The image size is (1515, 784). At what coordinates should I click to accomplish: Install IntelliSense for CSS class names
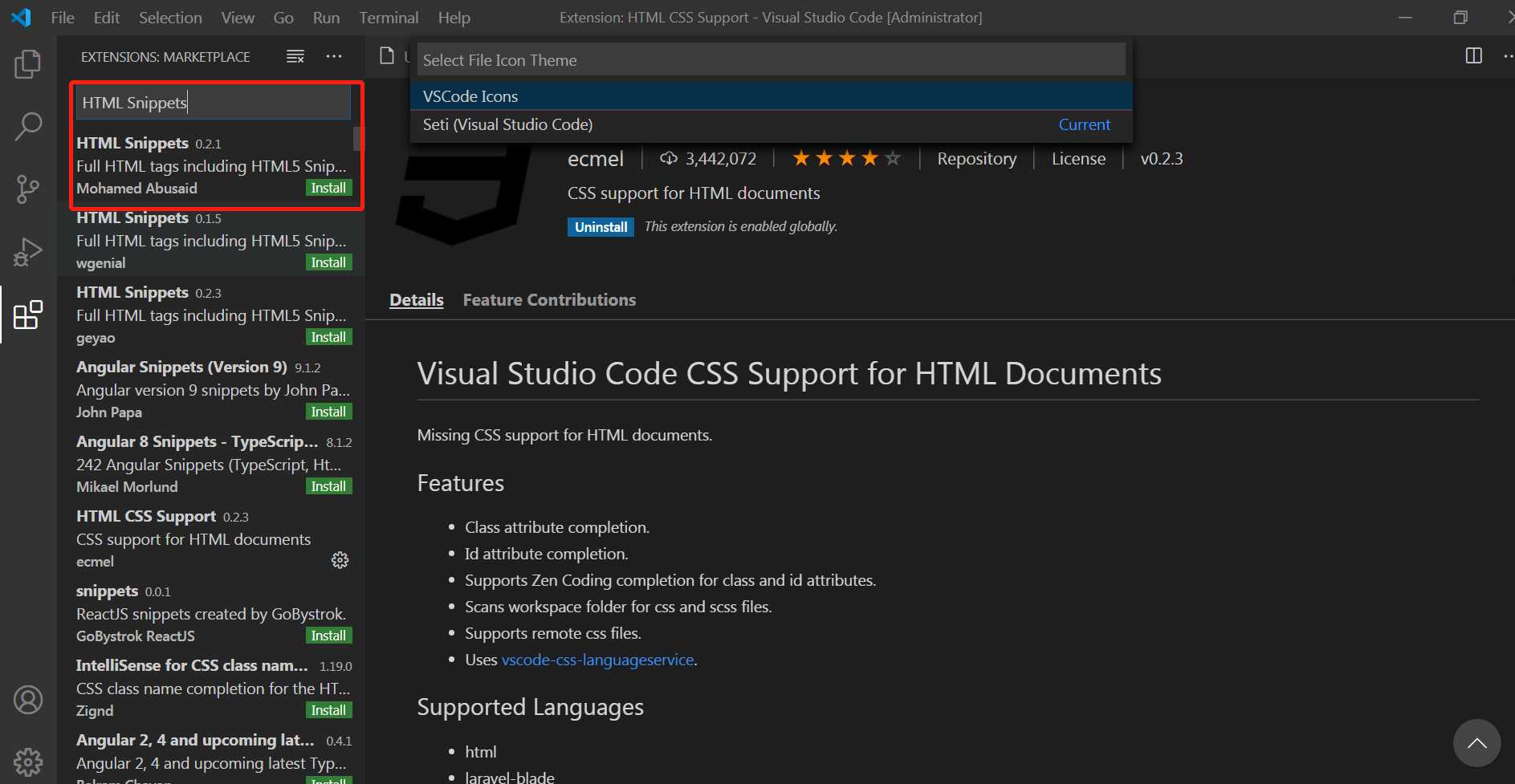[328, 710]
